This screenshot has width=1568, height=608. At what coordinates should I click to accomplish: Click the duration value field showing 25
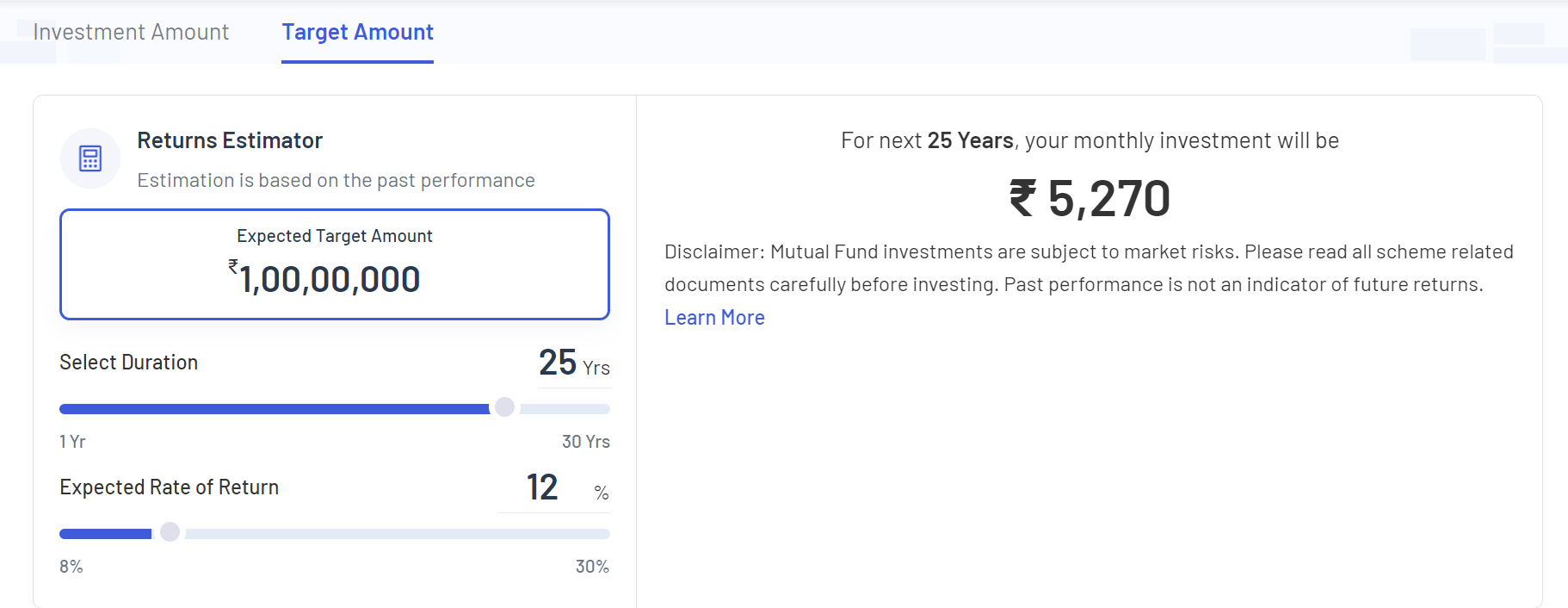pyautogui.click(x=558, y=363)
